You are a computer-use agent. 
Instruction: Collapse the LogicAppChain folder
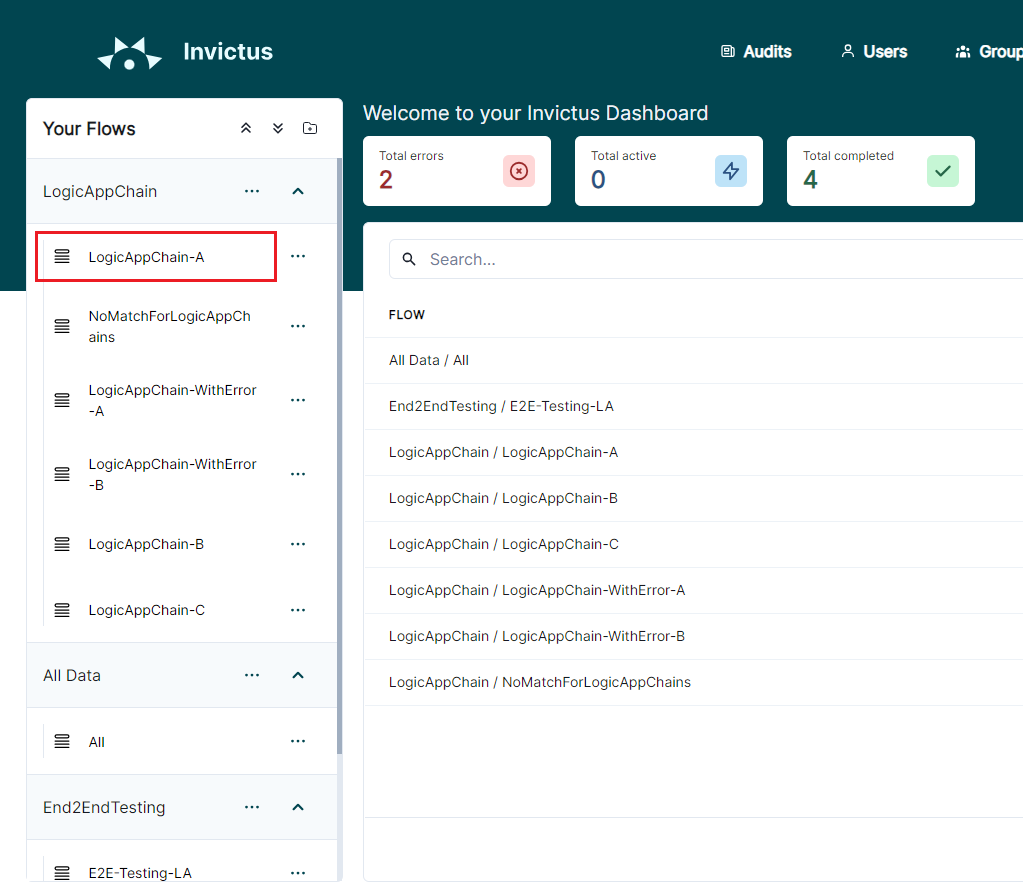coord(298,191)
